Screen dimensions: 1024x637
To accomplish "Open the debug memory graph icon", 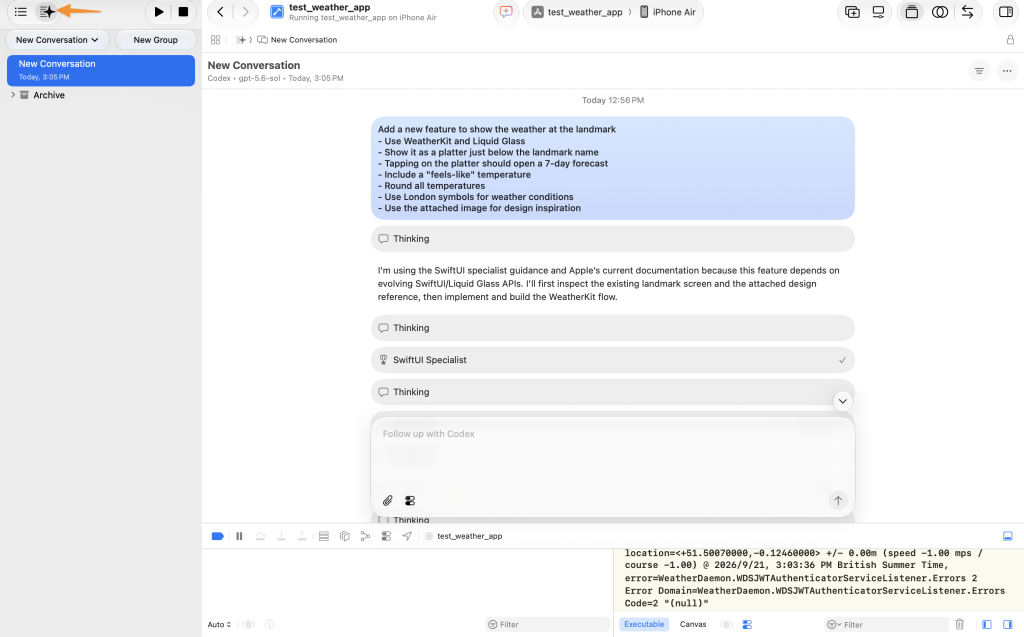I will [x=365, y=536].
